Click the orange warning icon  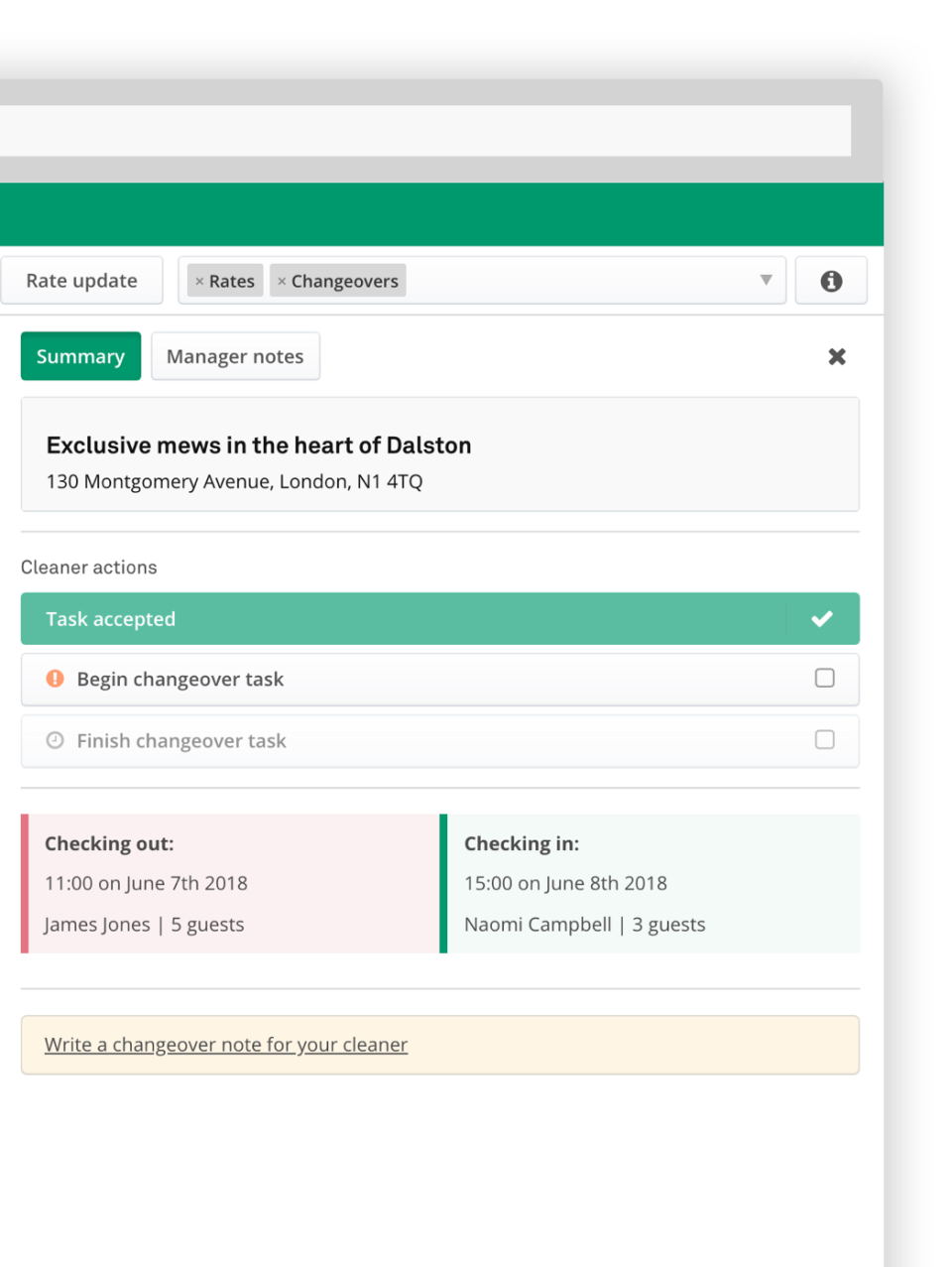coord(56,679)
